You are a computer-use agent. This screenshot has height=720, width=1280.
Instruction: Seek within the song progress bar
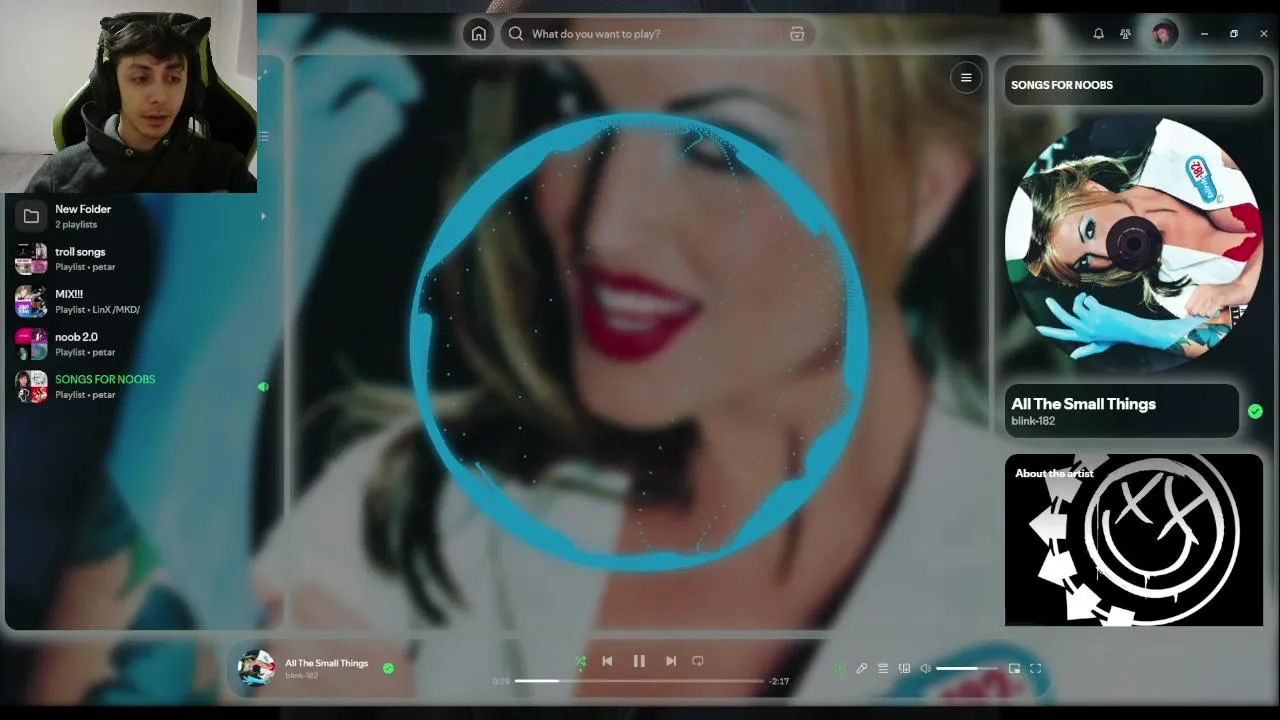tap(639, 681)
